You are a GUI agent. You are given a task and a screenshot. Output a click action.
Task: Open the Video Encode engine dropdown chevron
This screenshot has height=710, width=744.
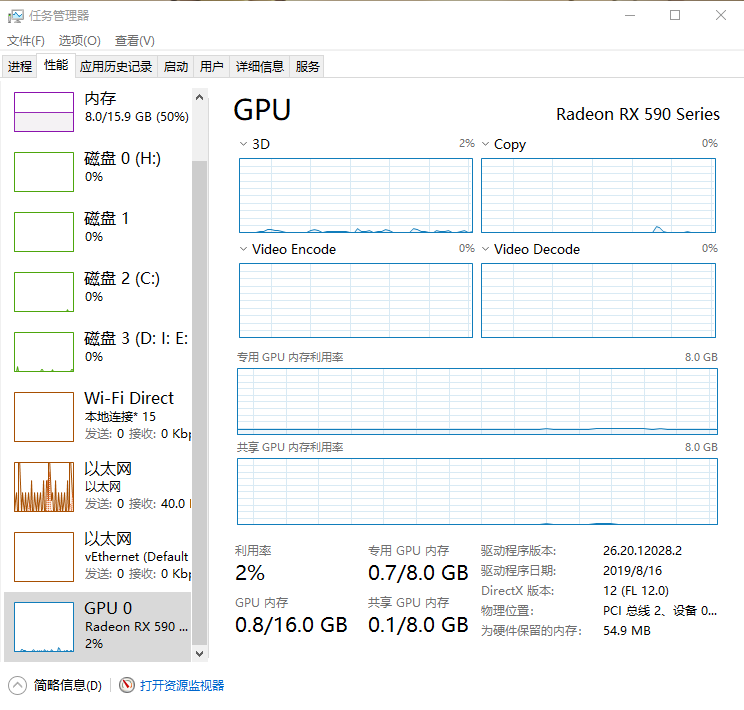(x=243, y=249)
